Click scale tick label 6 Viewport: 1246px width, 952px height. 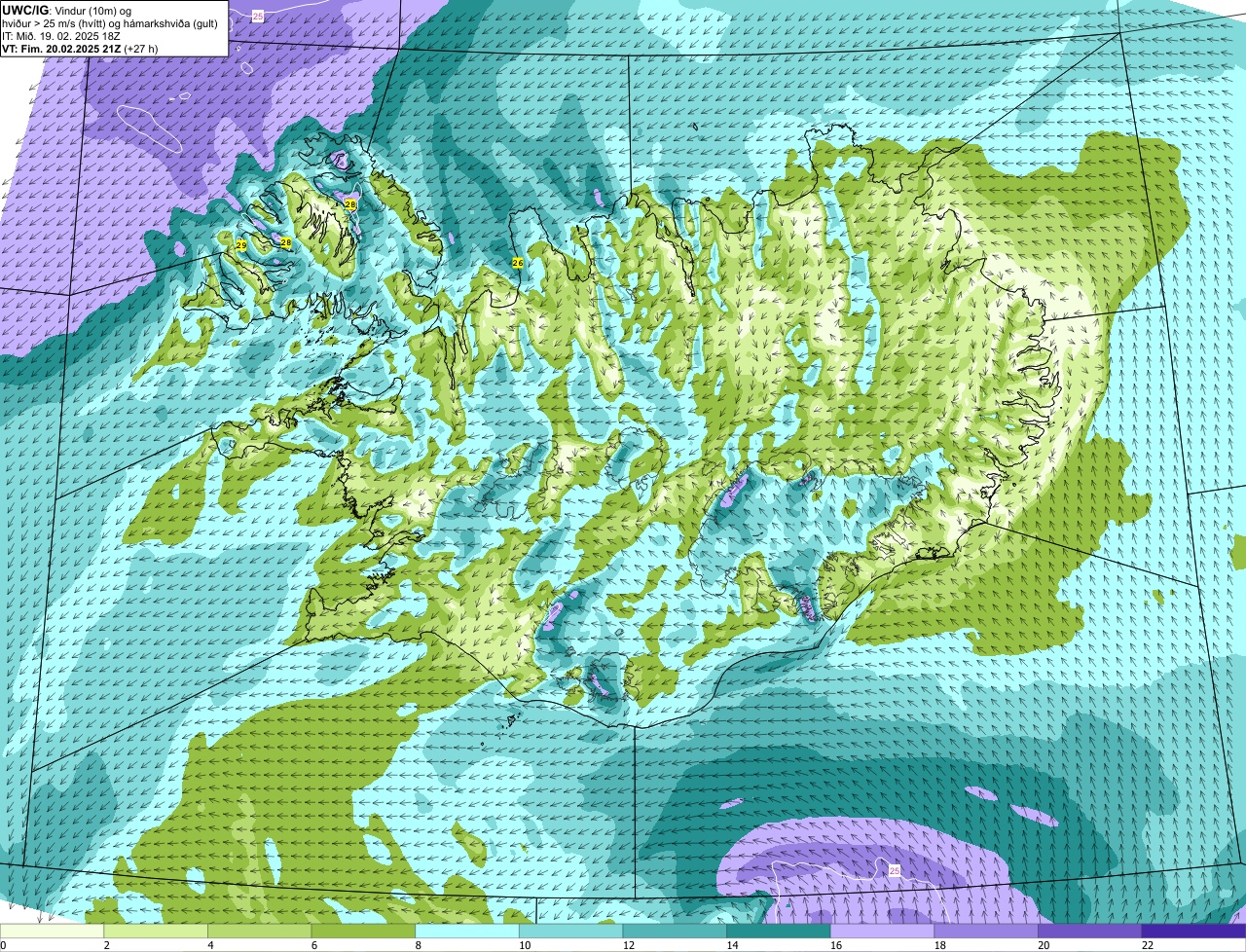pyautogui.click(x=313, y=945)
